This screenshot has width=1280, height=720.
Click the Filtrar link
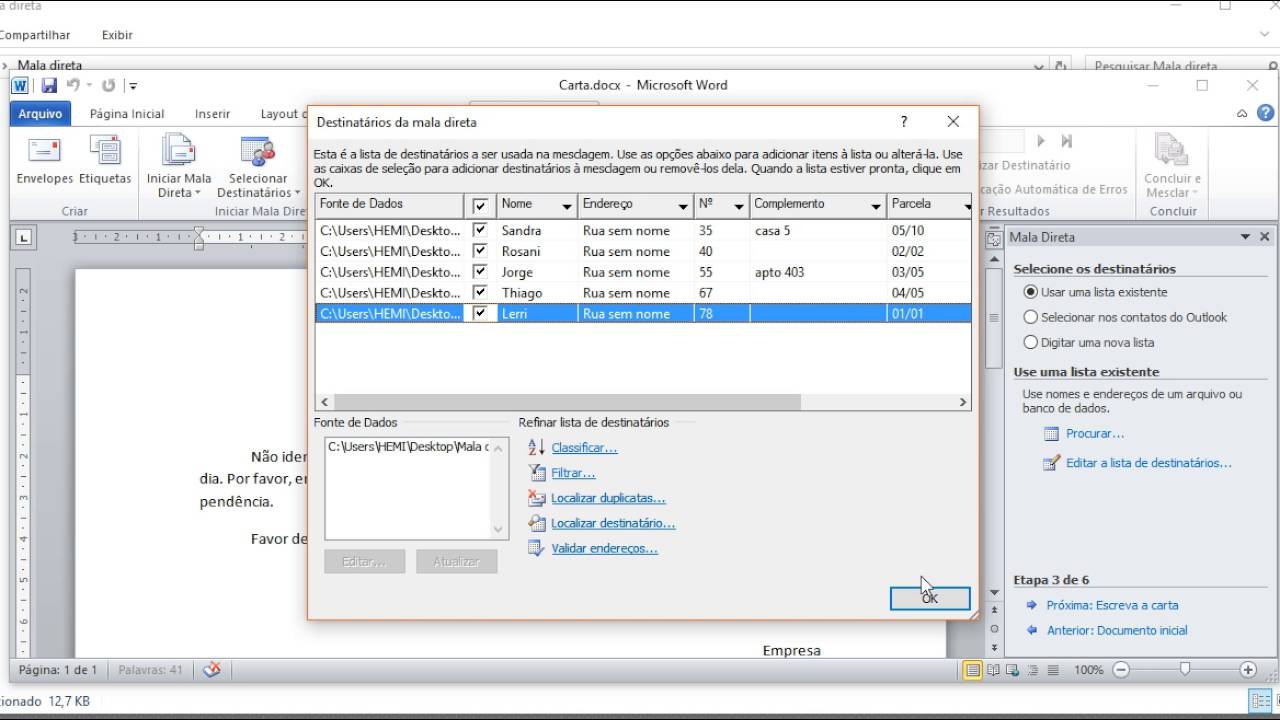pos(573,473)
